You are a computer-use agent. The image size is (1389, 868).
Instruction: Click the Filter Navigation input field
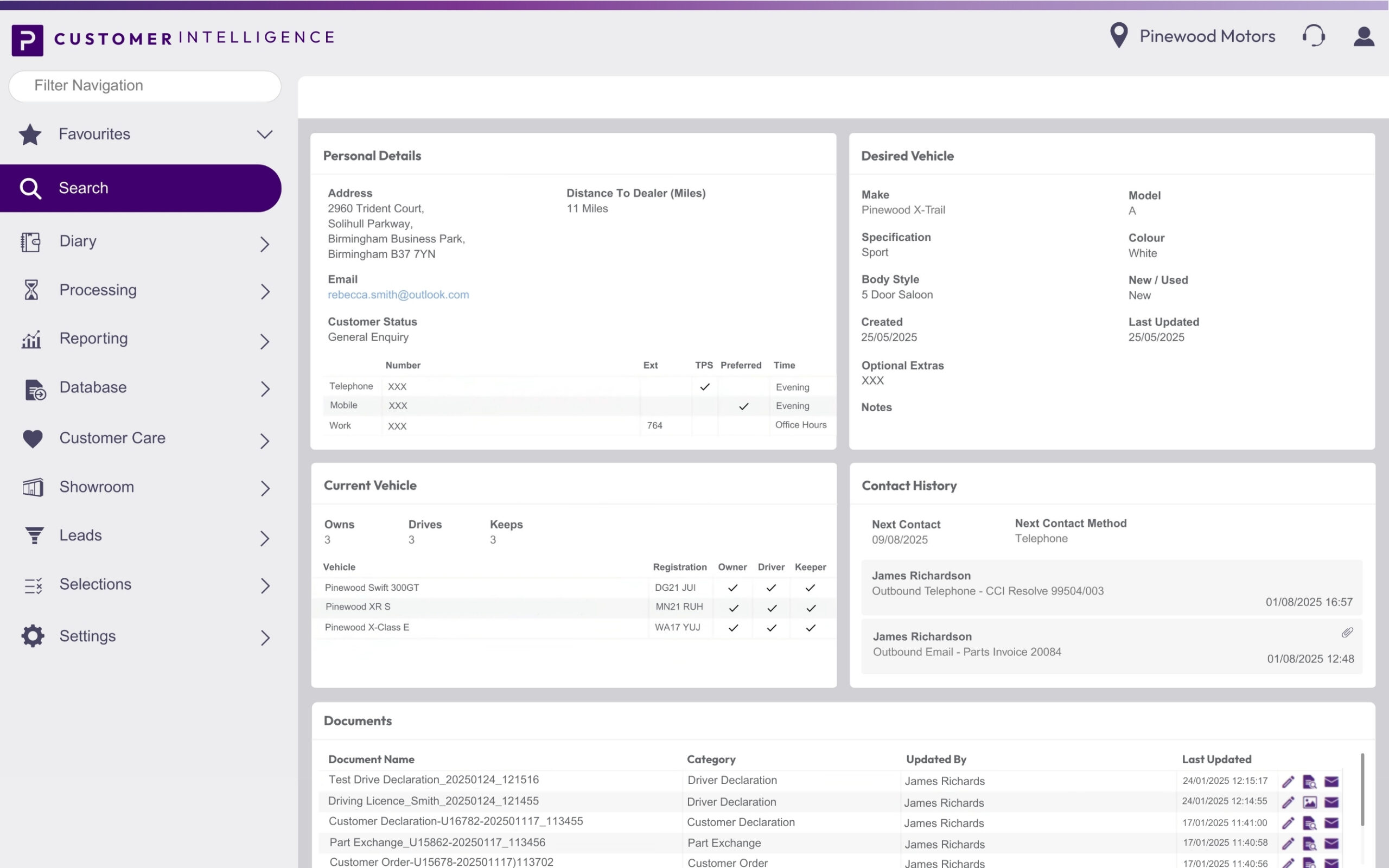(x=145, y=86)
